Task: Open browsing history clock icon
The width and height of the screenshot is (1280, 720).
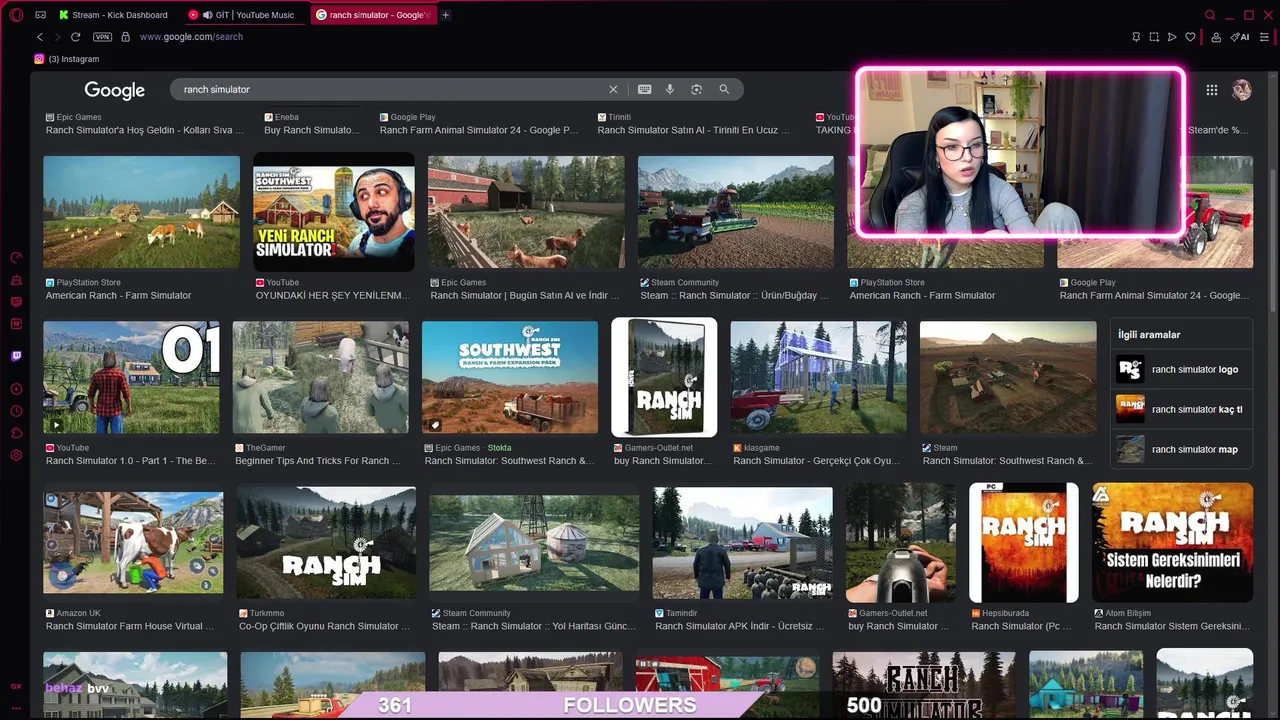Action: [x=16, y=411]
